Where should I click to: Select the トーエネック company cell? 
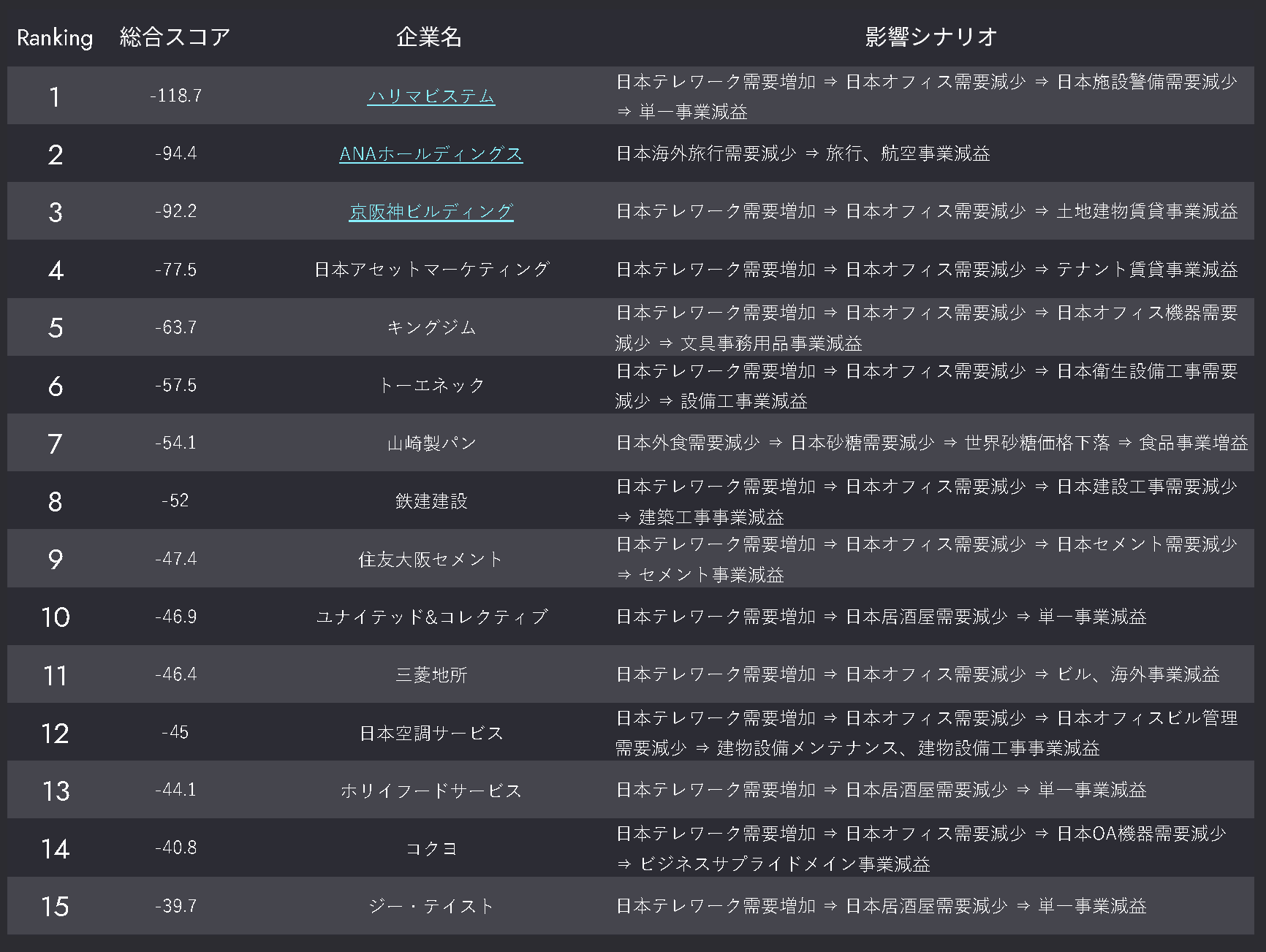click(431, 385)
